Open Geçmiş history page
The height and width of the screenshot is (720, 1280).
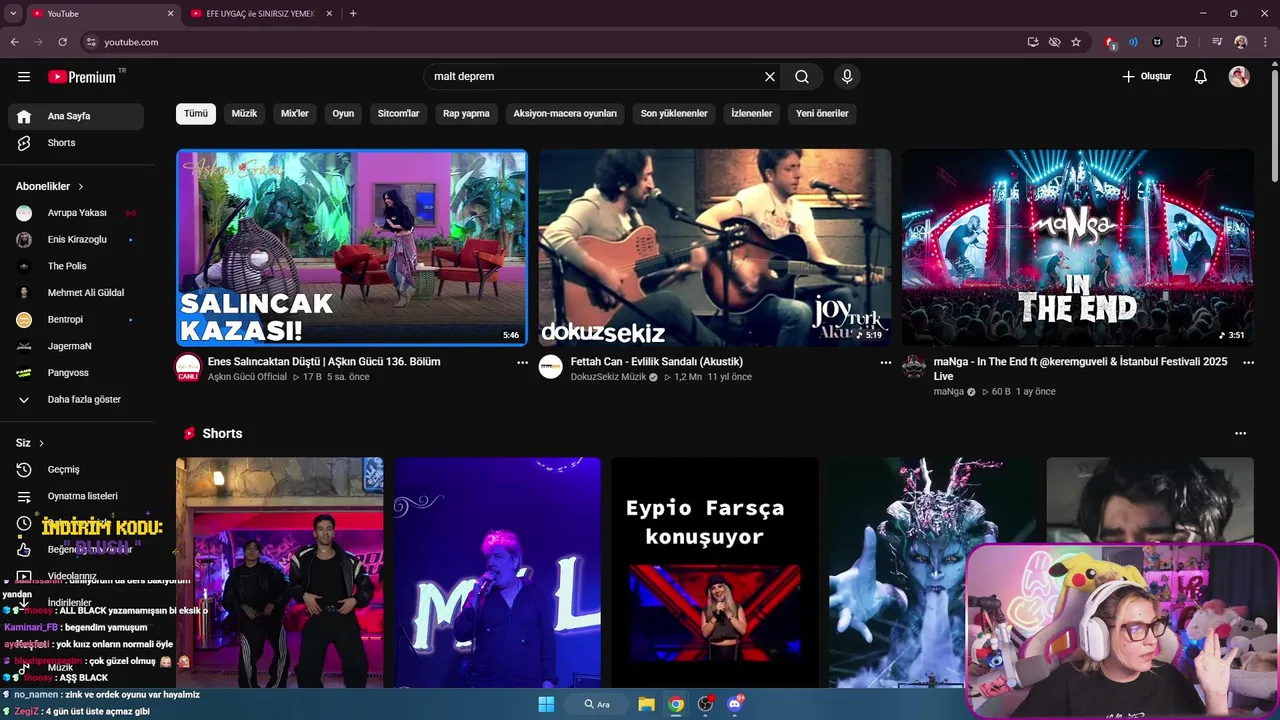[x=76, y=470]
